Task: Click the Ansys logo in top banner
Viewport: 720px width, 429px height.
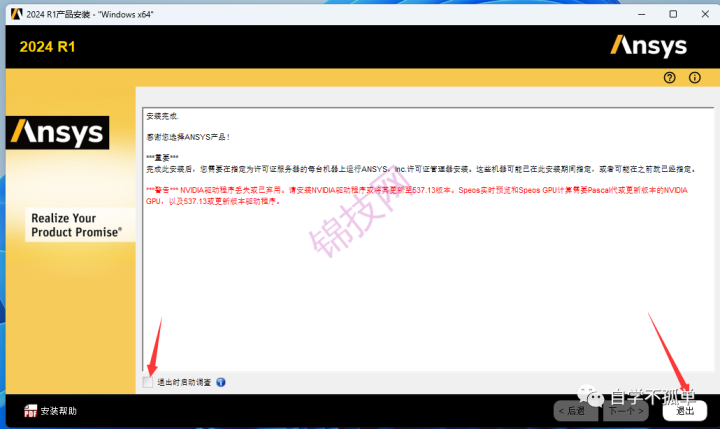Action: click(x=648, y=46)
